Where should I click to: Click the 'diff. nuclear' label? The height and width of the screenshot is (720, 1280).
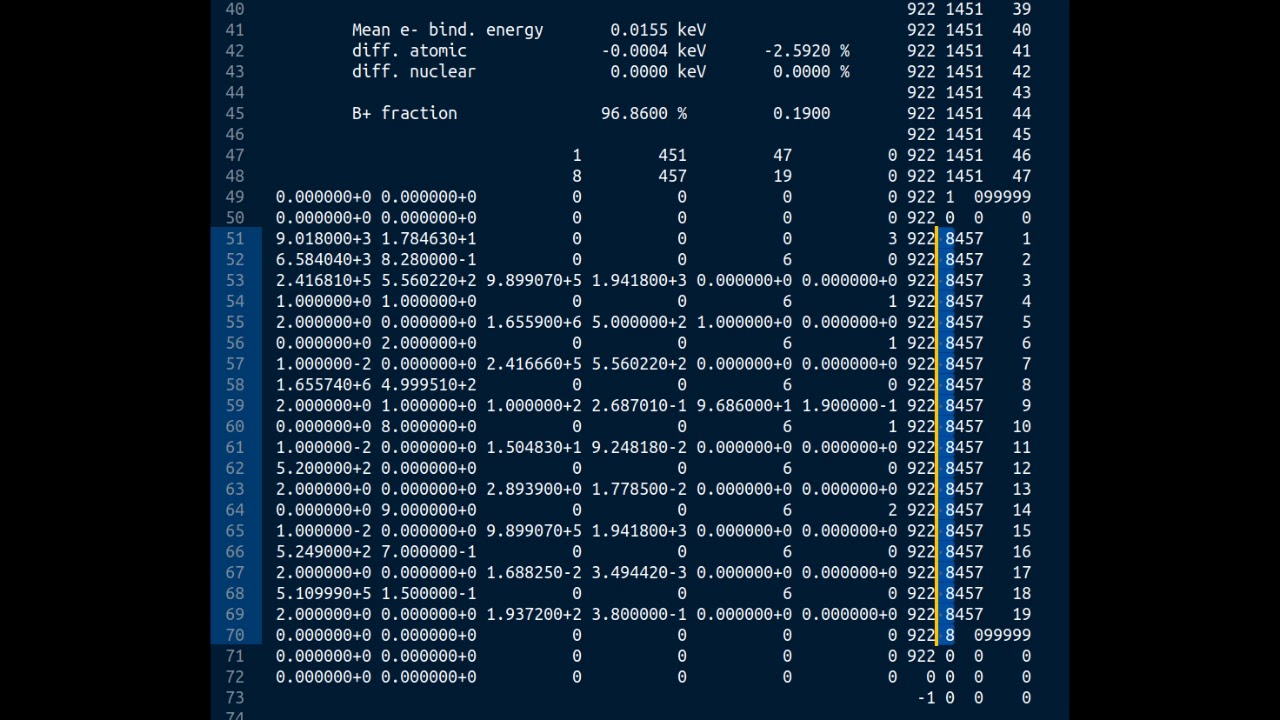coord(414,72)
